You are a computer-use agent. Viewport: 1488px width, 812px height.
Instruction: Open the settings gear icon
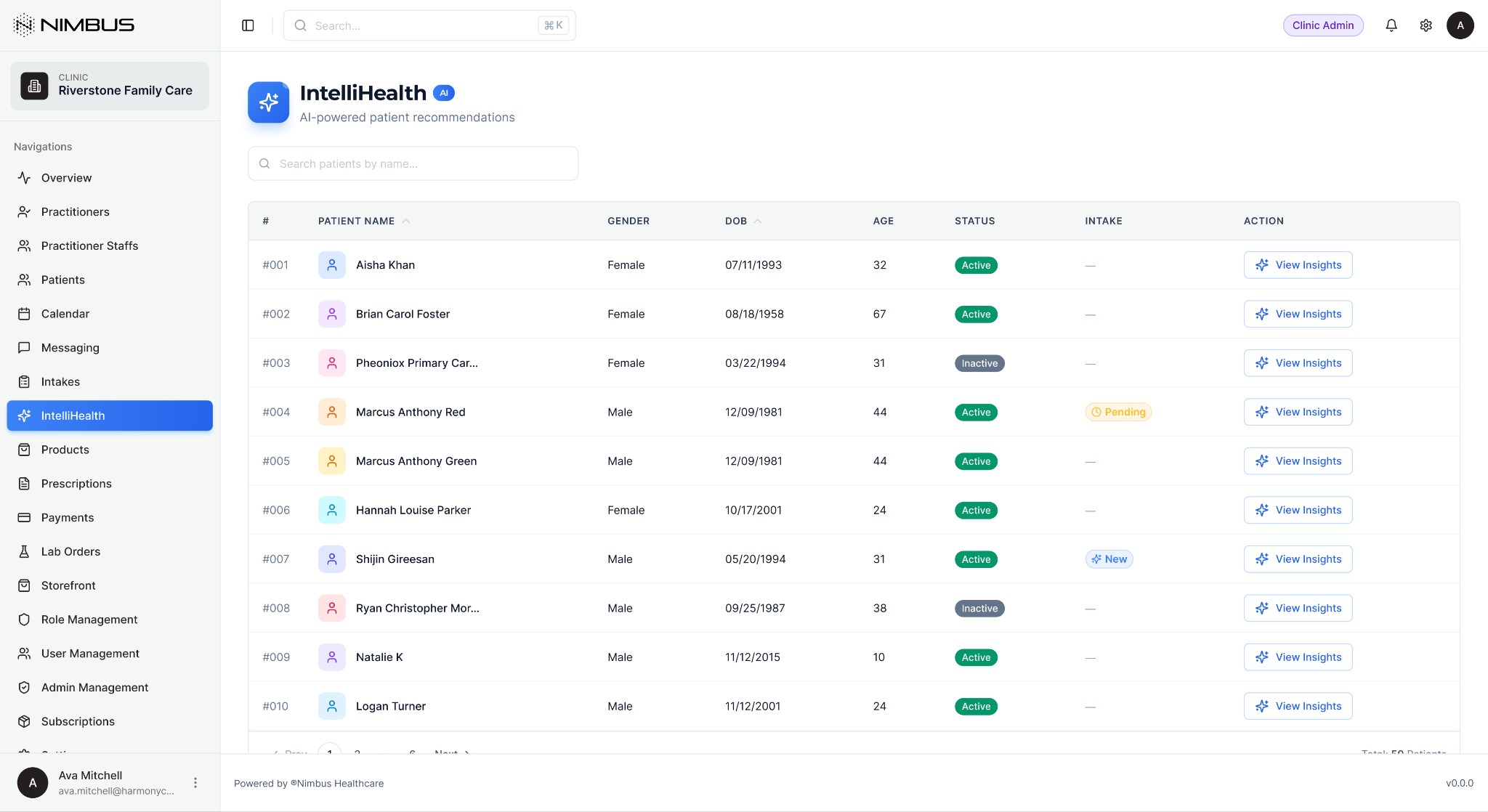(x=1426, y=25)
